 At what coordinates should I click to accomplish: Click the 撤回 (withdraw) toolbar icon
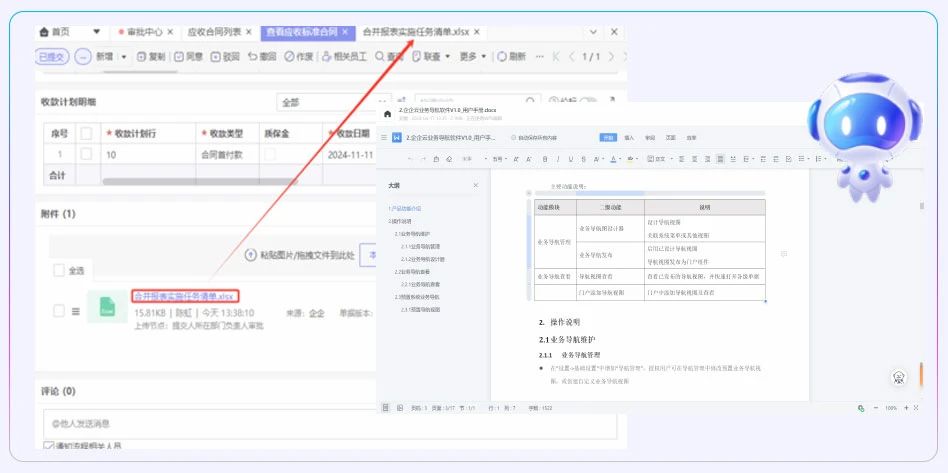[x=261, y=57]
